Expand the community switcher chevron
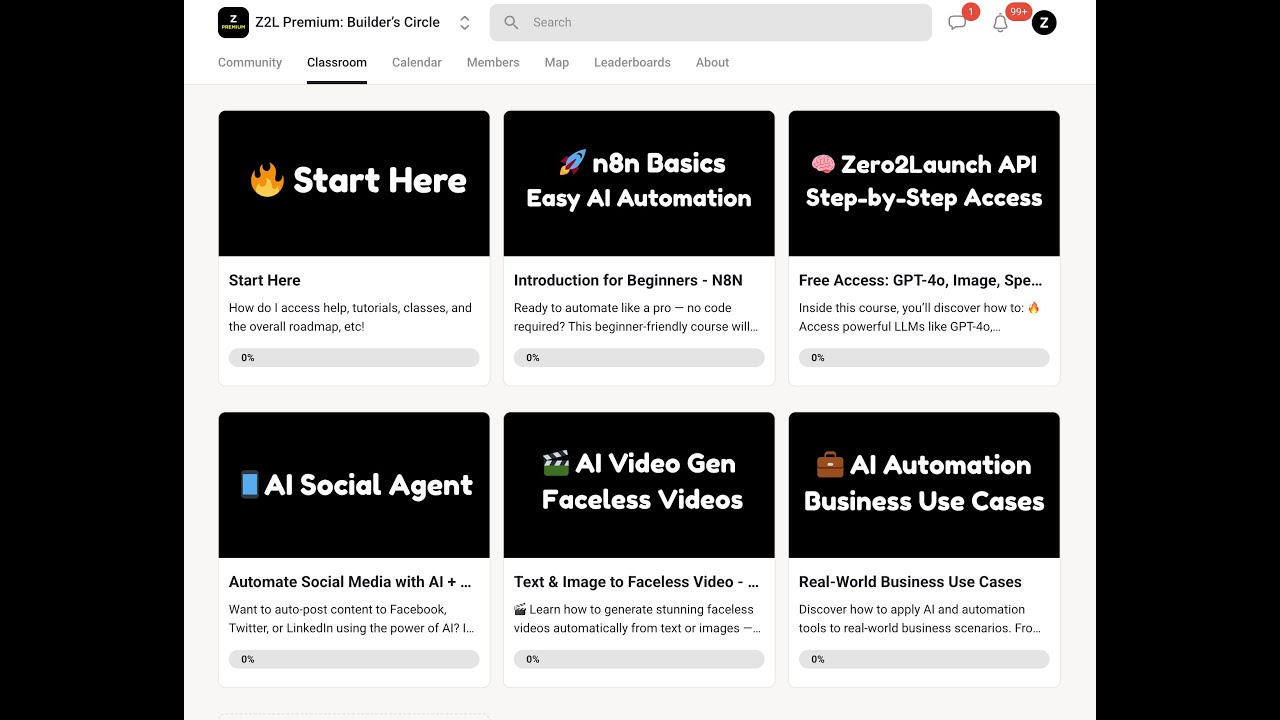1280x720 pixels. point(464,23)
